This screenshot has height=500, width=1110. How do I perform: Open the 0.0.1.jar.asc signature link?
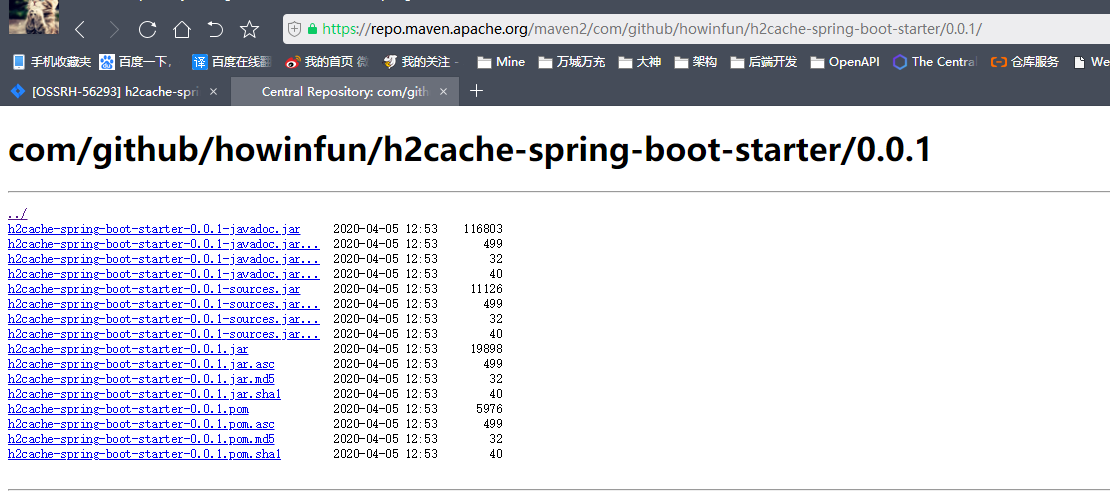click(x=141, y=364)
